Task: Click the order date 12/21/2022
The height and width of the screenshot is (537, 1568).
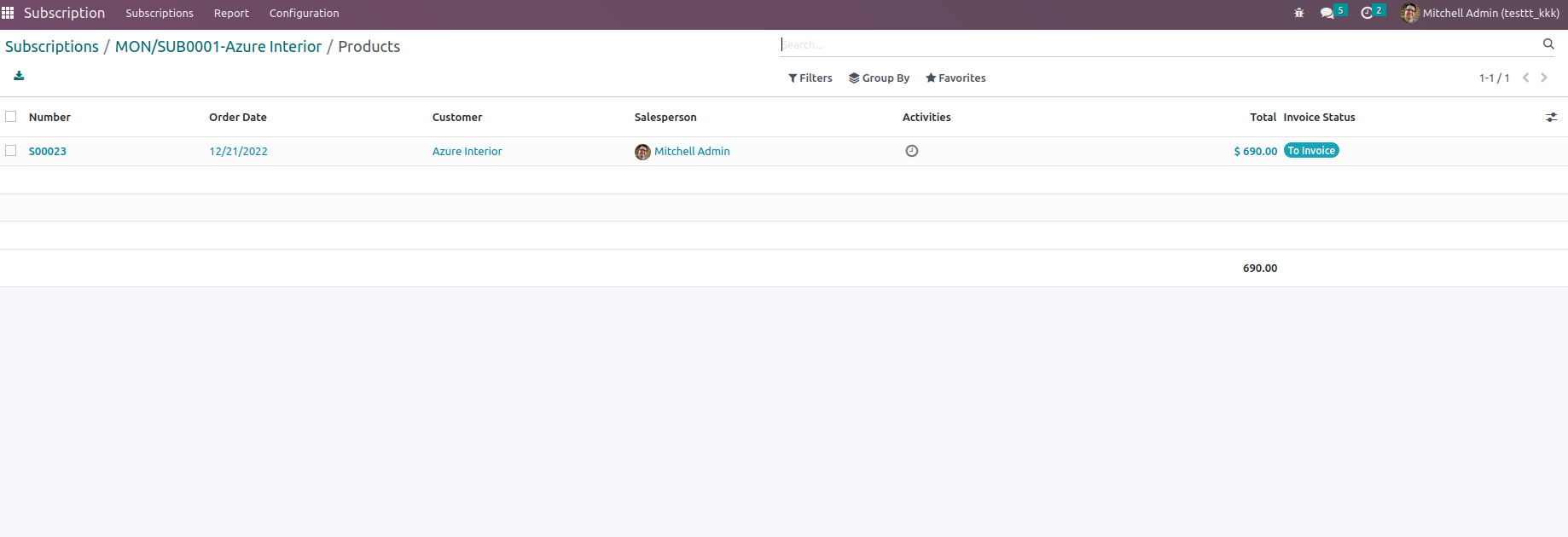Action: pyautogui.click(x=238, y=151)
